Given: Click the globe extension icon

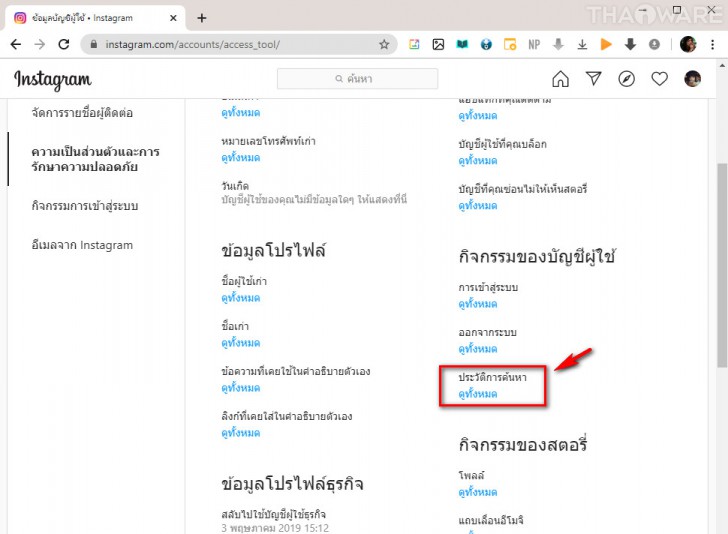Looking at the screenshot, I should [x=486, y=45].
